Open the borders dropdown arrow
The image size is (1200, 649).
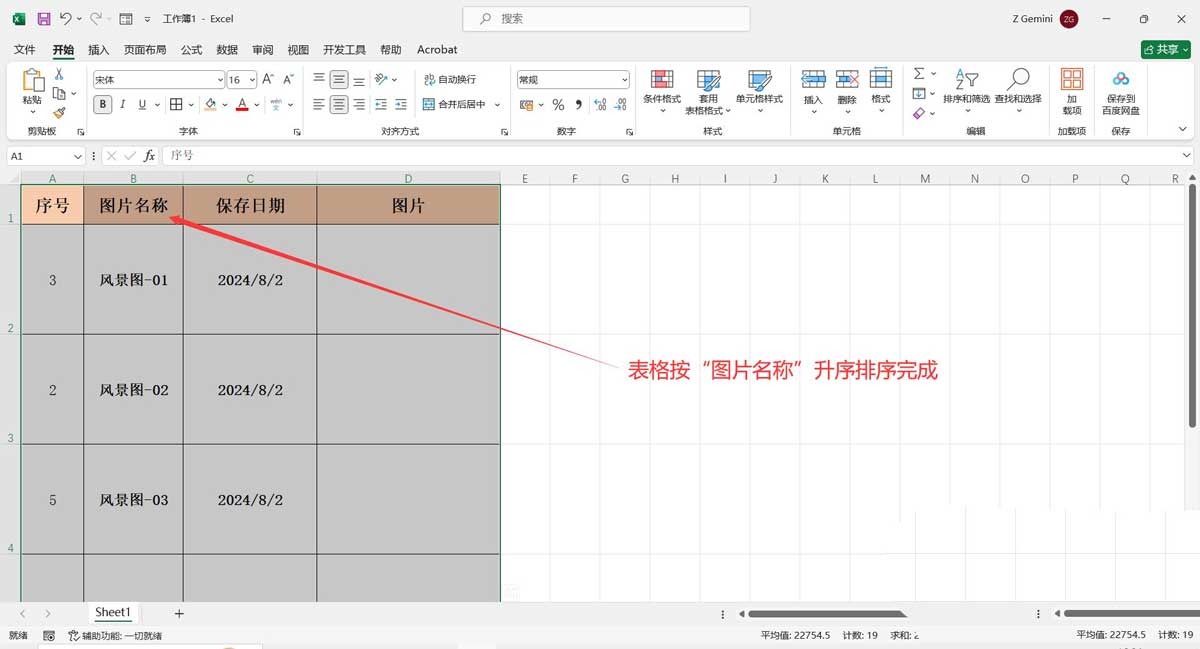(x=190, y=104)
